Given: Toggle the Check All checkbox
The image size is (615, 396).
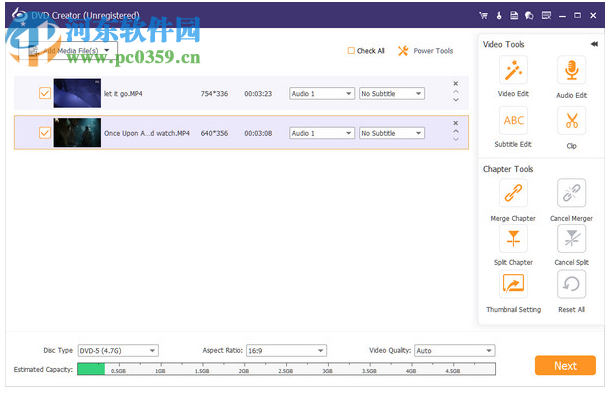Looking at the screenshot, I should click(x=351, y=51).
